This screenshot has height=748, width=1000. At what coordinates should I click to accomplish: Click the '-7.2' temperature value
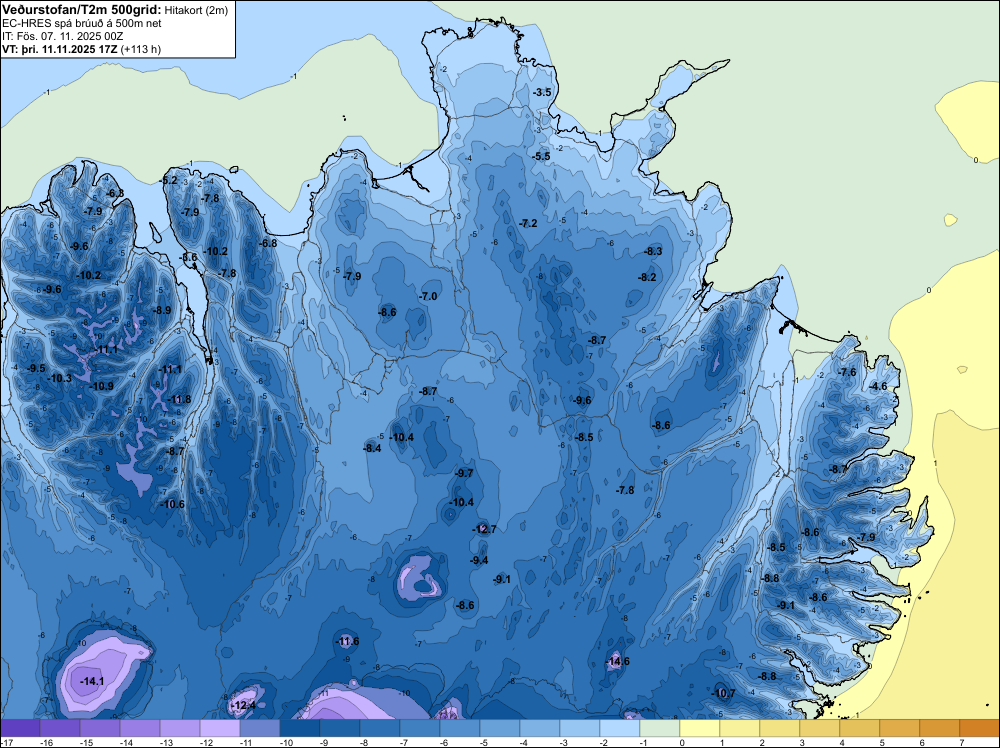coord(528,223)
